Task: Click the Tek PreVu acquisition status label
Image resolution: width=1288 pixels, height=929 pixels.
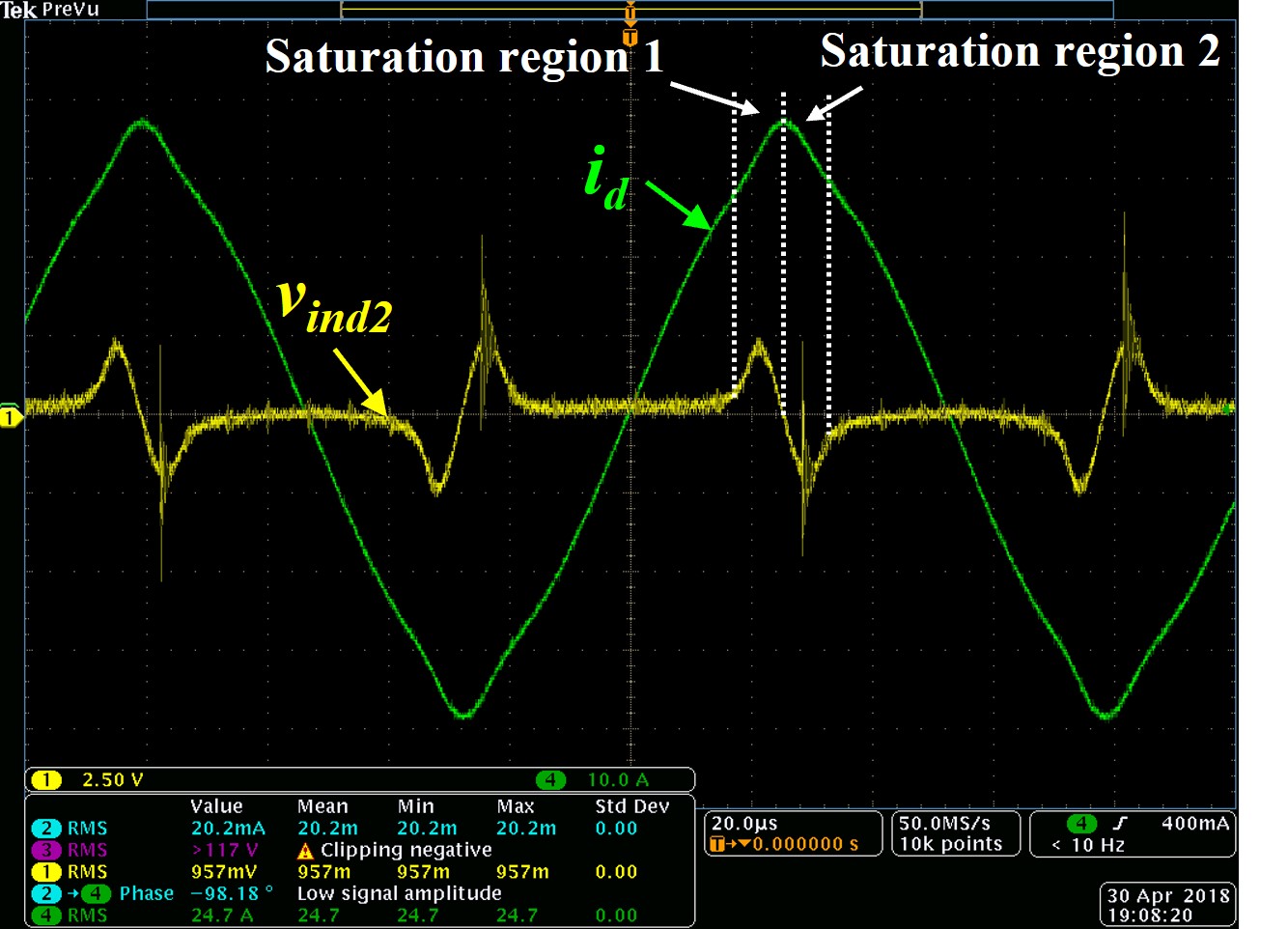Action: [50, 10]
